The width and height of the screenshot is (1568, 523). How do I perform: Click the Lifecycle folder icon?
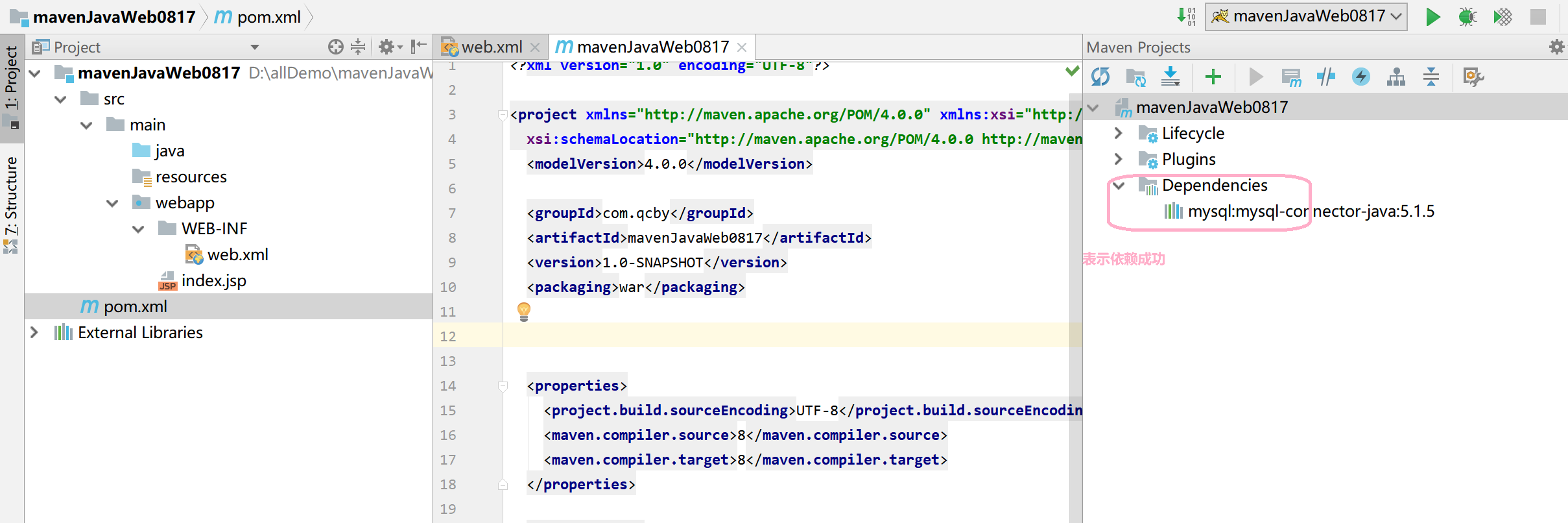1148,134
